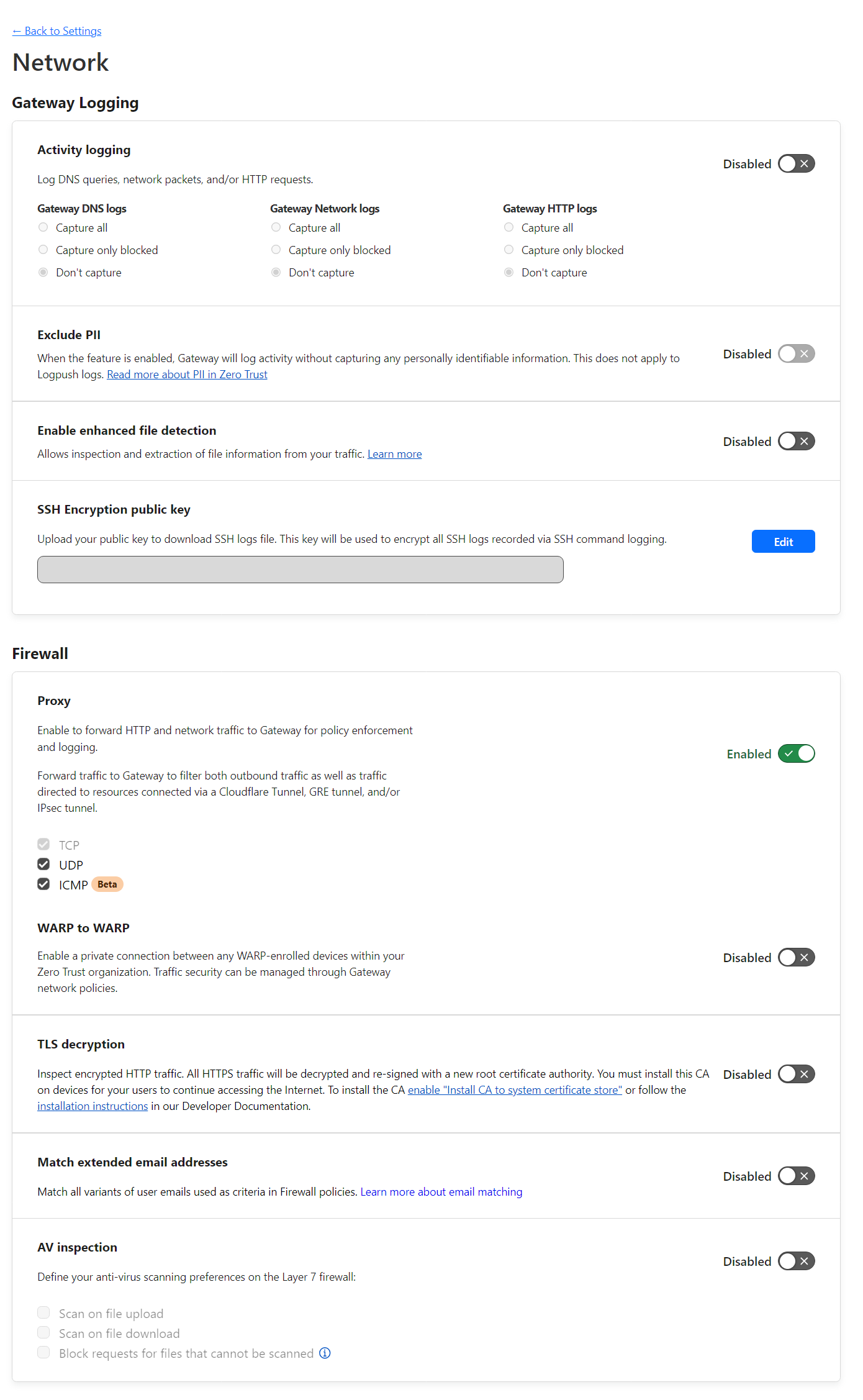Viewport: 863px width, 1400px height.
Task: Turn off the Proxy toggle
Action: pyautogui.click(x=796, y=753)
